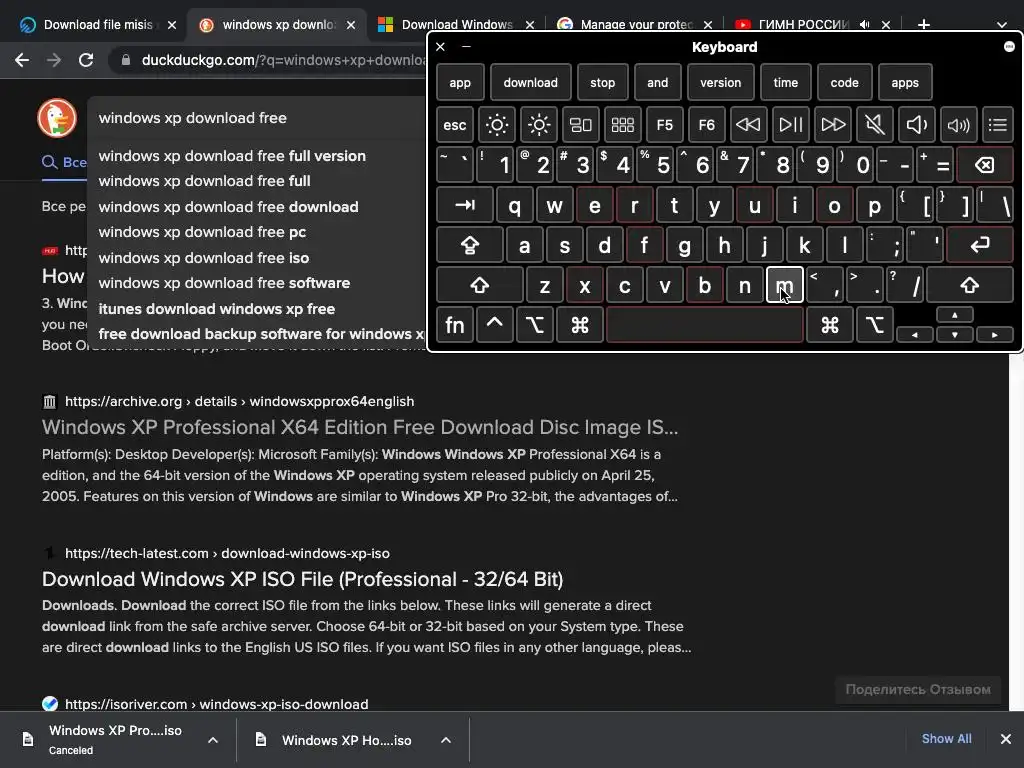Screen dimensions: 1024x768
Task: Open Download Windows XP ISO File result
Action: (x=302, y=579)
